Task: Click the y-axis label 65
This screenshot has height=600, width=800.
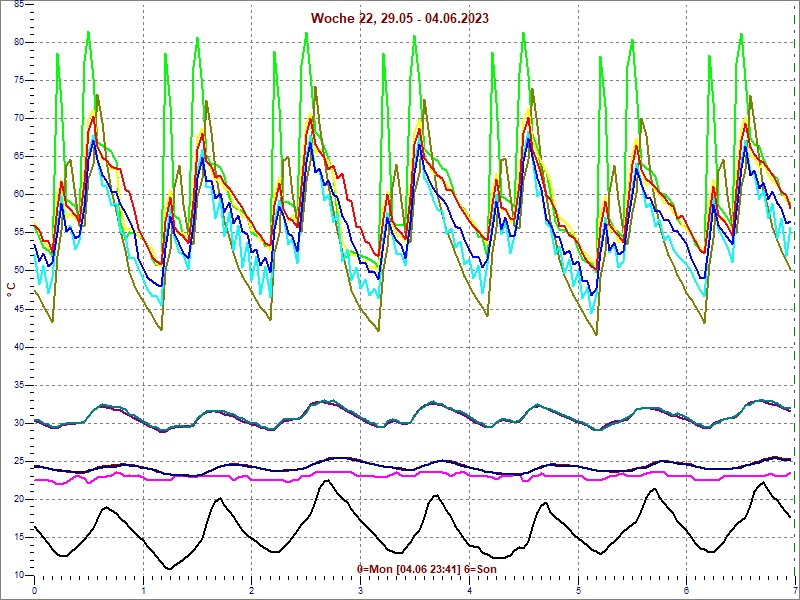Action: 18,156
